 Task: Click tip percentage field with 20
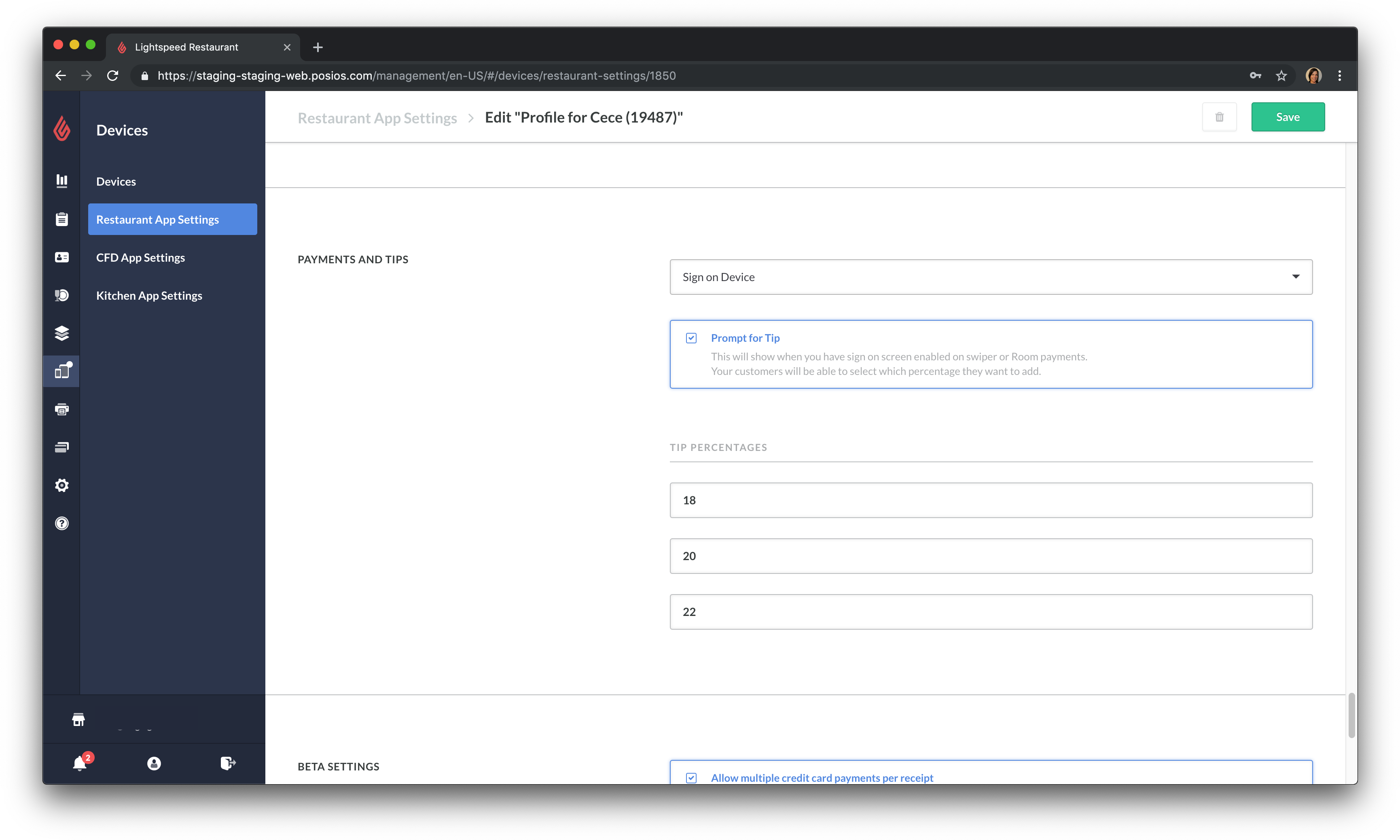991,556
